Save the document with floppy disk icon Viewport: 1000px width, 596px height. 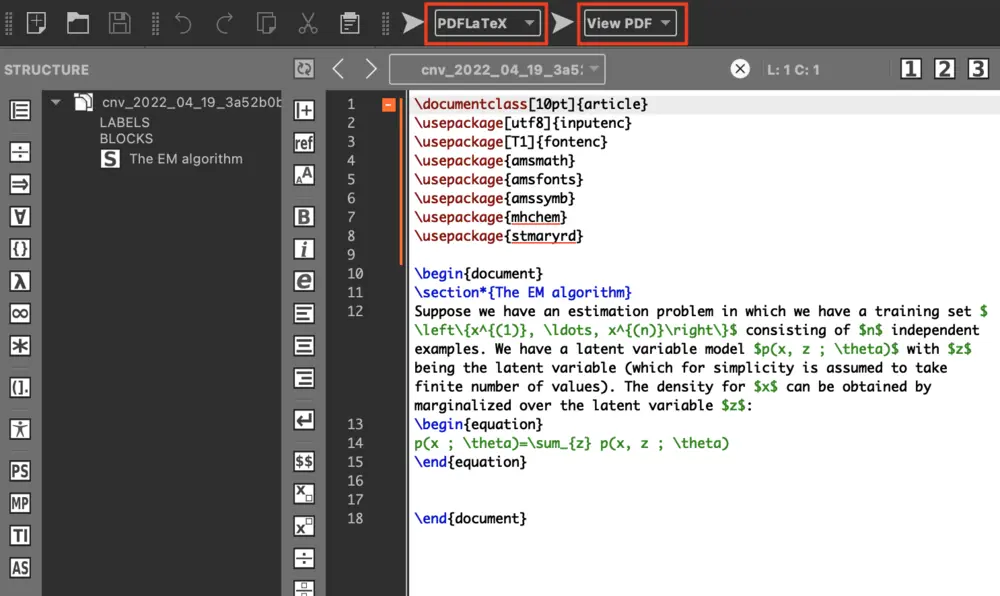coord(119,24)
